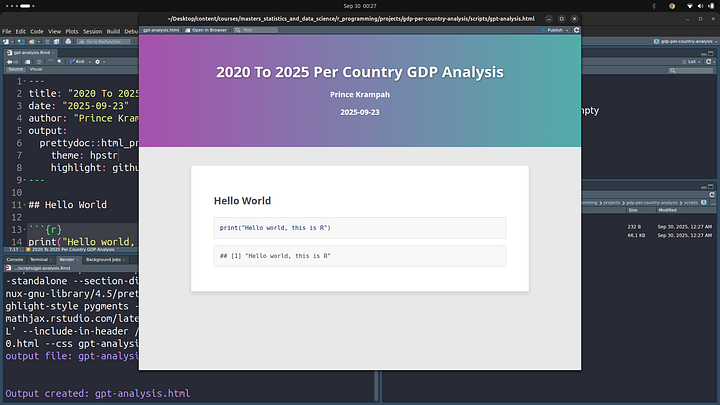720x405 pixels.
Task: Click the Knit button
Action: [77, 62]
